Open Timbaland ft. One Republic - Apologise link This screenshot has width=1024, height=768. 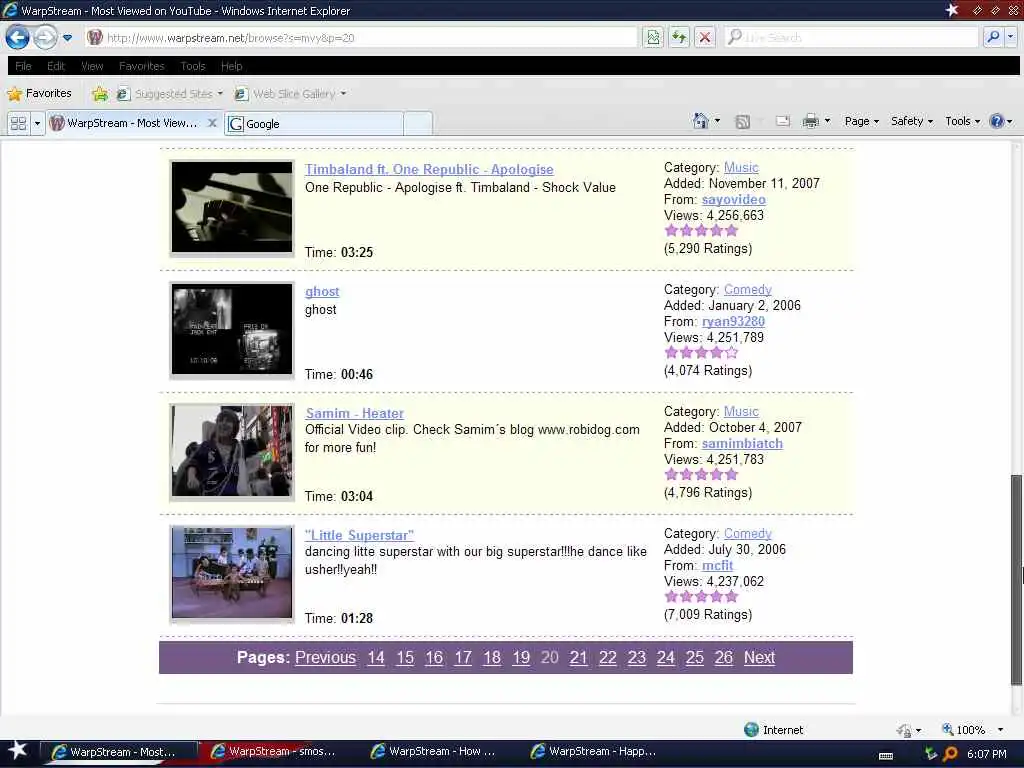click(x=429, y=169)
